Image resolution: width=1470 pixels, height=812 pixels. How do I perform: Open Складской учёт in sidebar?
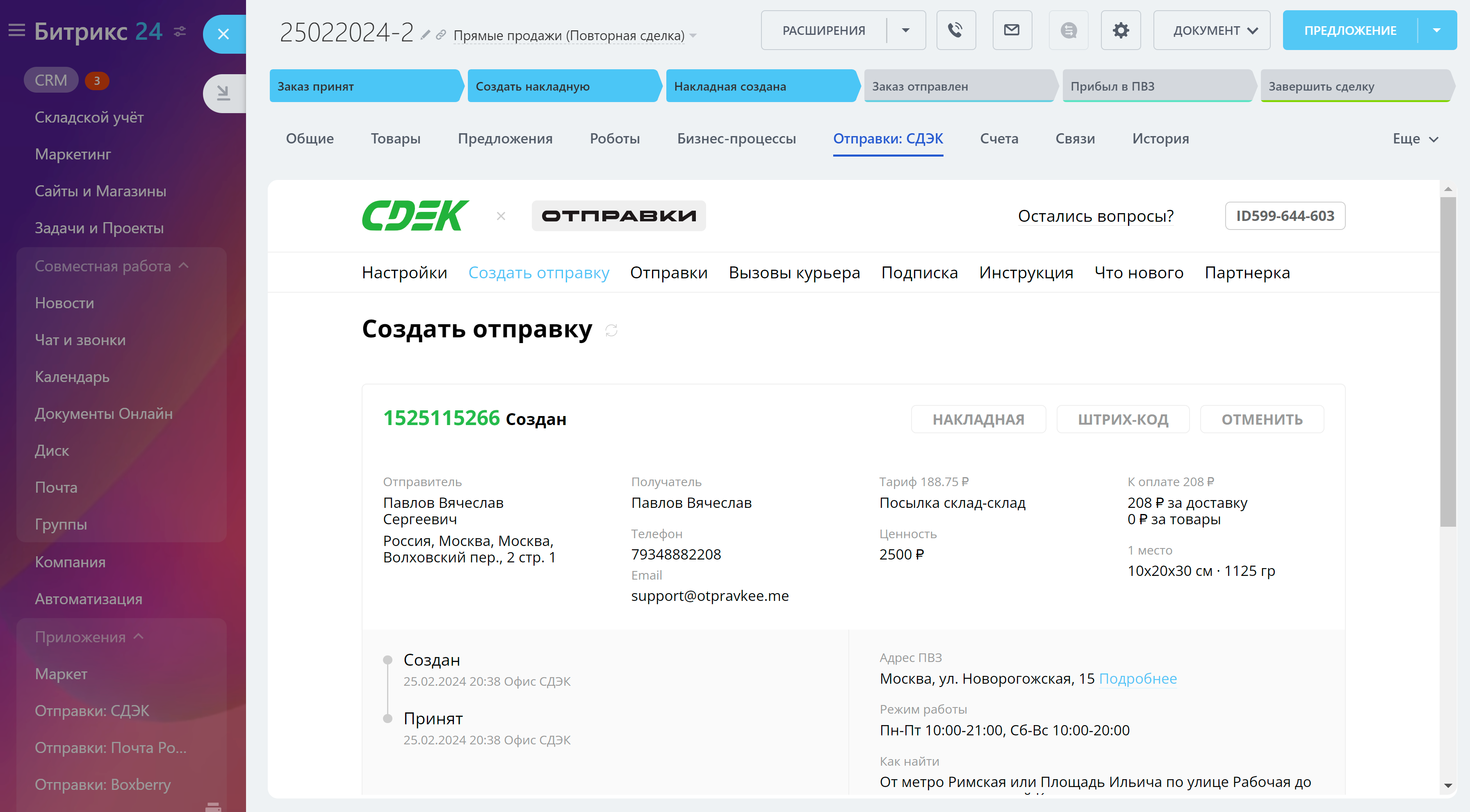89,117
